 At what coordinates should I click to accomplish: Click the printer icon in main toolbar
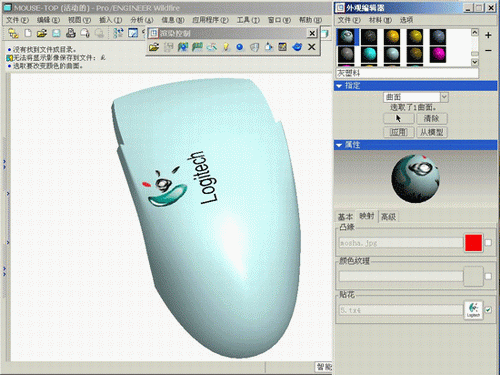(70, 33)
